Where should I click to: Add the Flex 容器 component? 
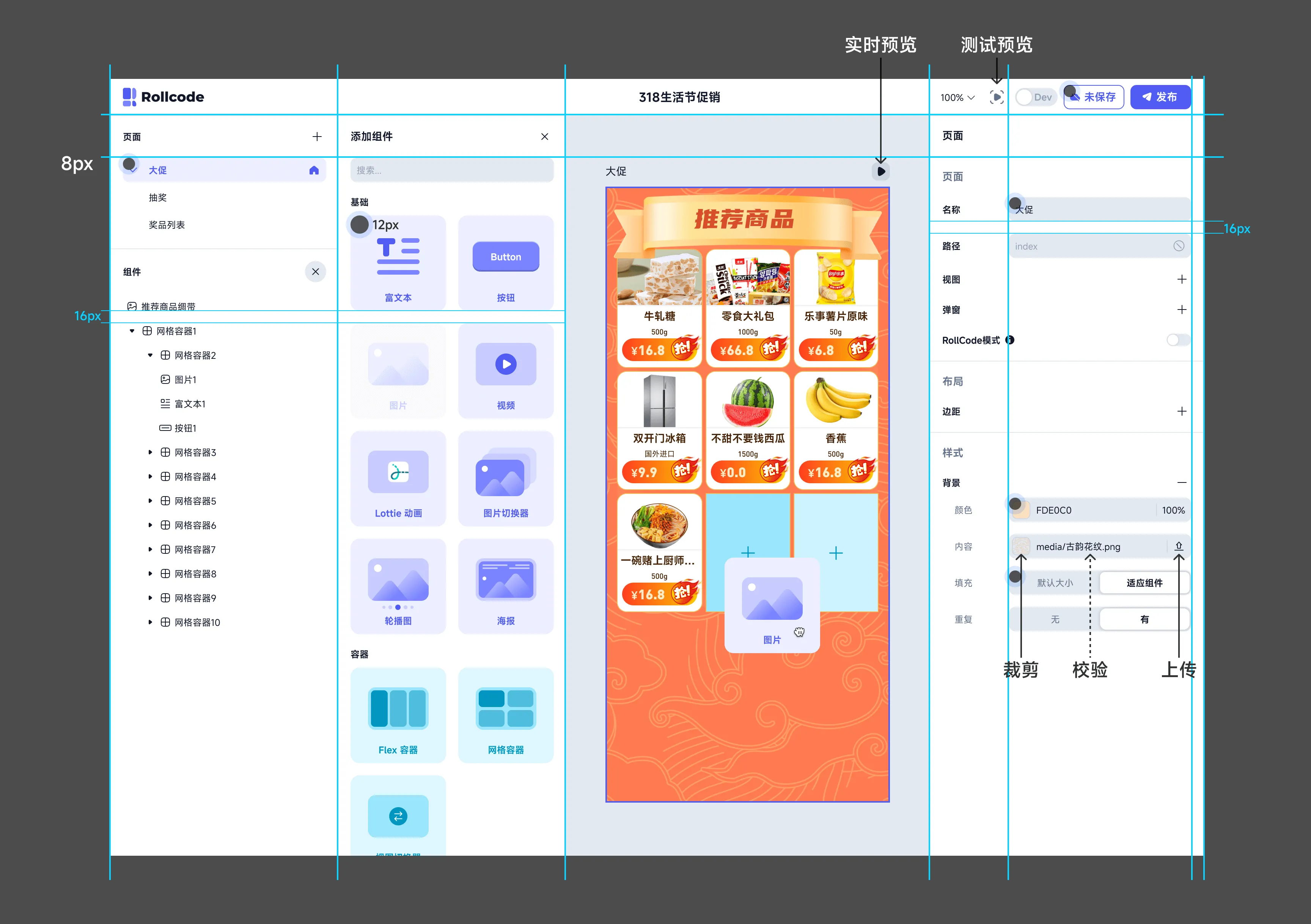[398, 715]
